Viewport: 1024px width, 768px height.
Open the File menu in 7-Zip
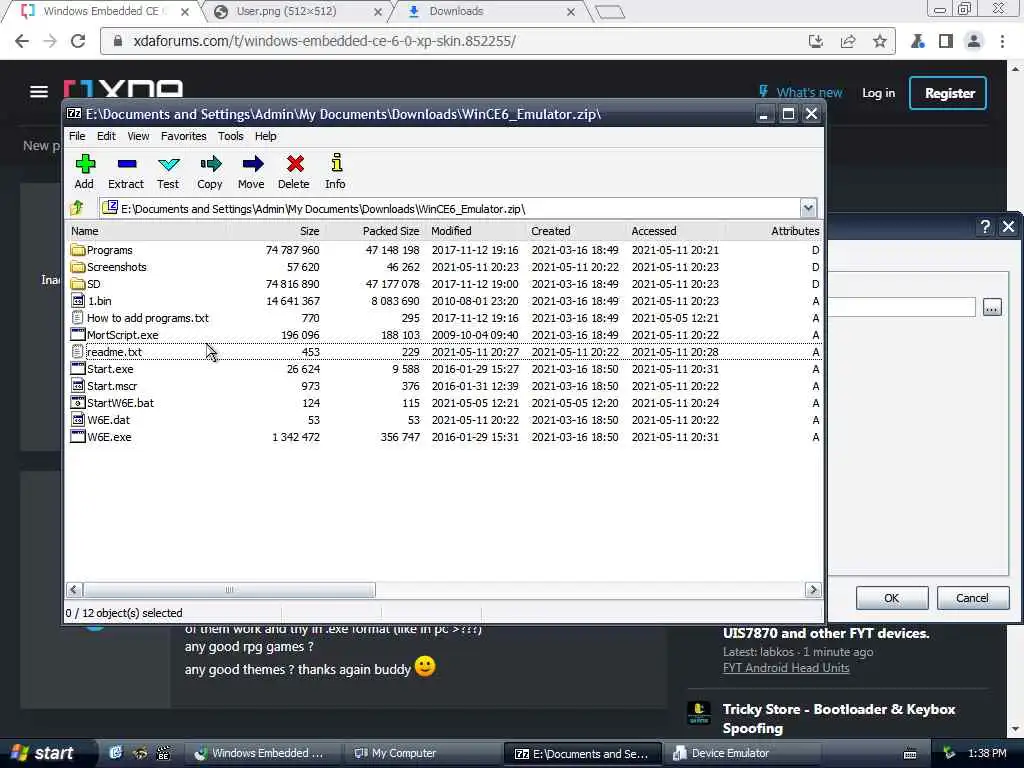coord(77,136)
